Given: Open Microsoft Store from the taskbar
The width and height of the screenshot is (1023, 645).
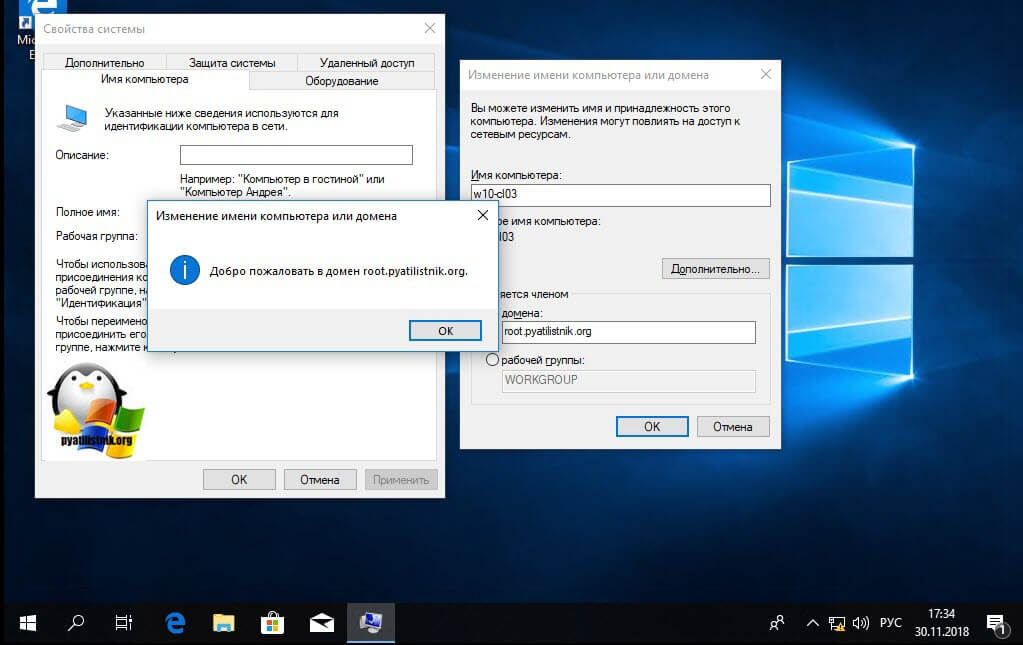Looking at the screenshot, I should (272, 622).
